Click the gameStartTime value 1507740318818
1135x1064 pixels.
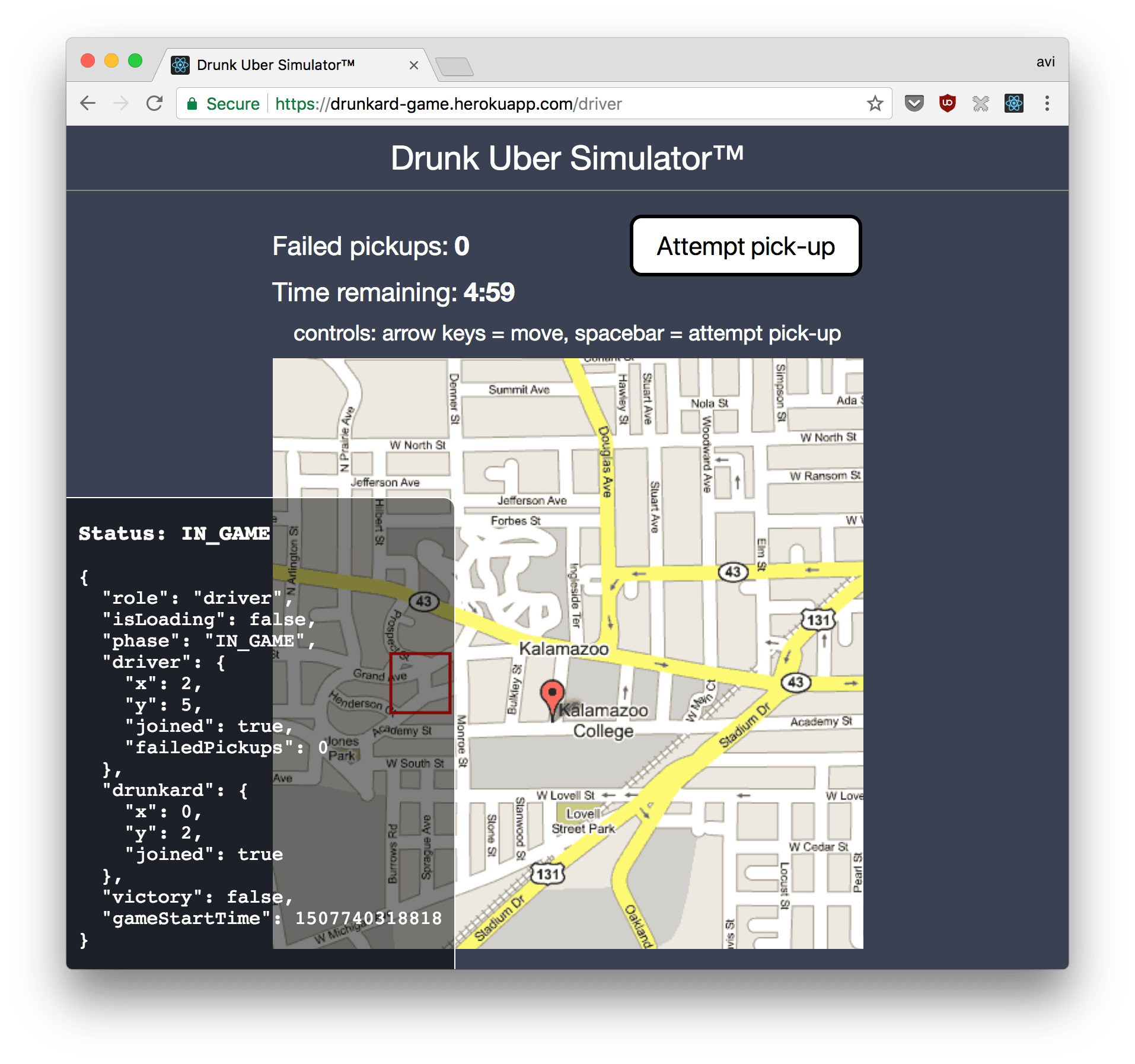(x=368, y=918)
